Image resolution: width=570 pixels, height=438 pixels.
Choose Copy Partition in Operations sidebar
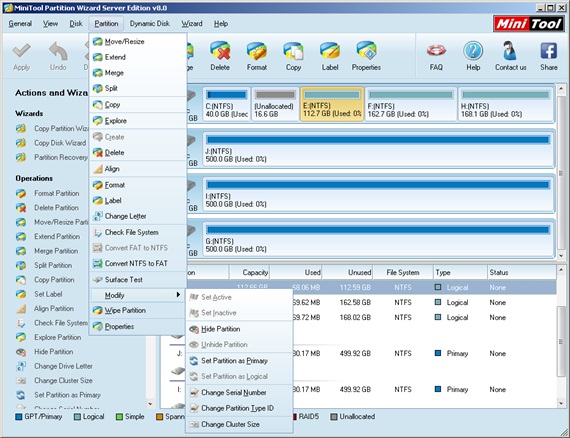54,280
